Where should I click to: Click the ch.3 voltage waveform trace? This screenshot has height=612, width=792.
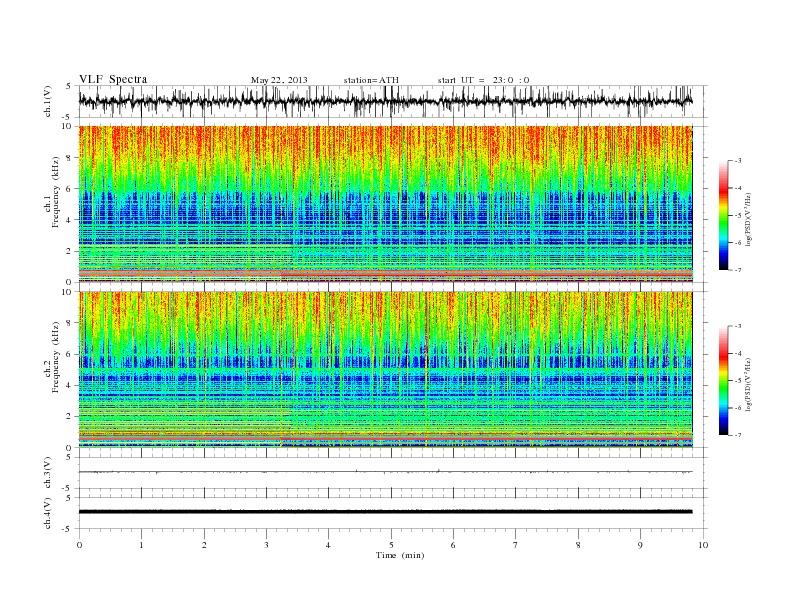(x=385, y=472)
